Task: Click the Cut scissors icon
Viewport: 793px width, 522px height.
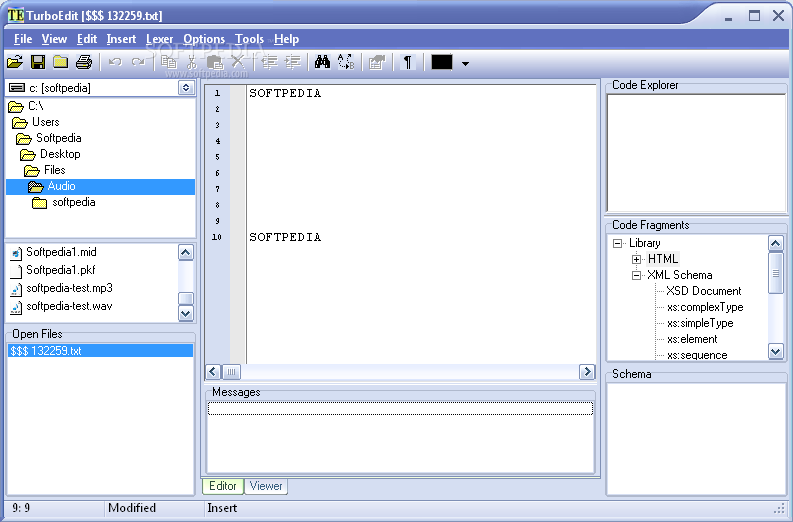Action: coord(192,62)
